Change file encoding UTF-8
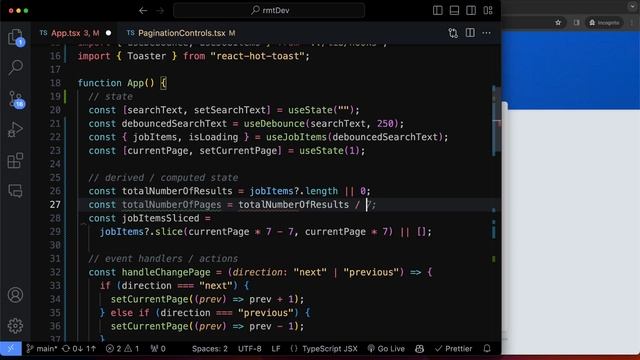Viewport: 640px width, 360px height. point(249,349)
